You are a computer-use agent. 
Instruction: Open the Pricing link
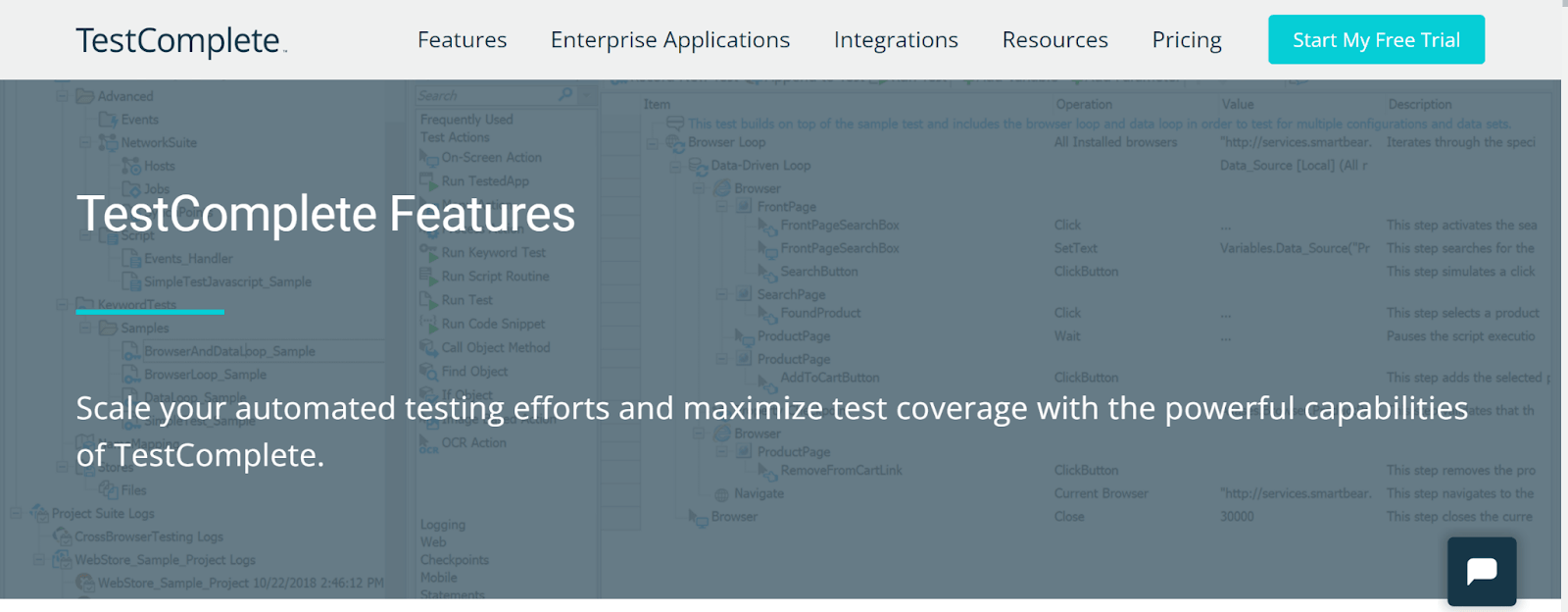point(1186,40)
